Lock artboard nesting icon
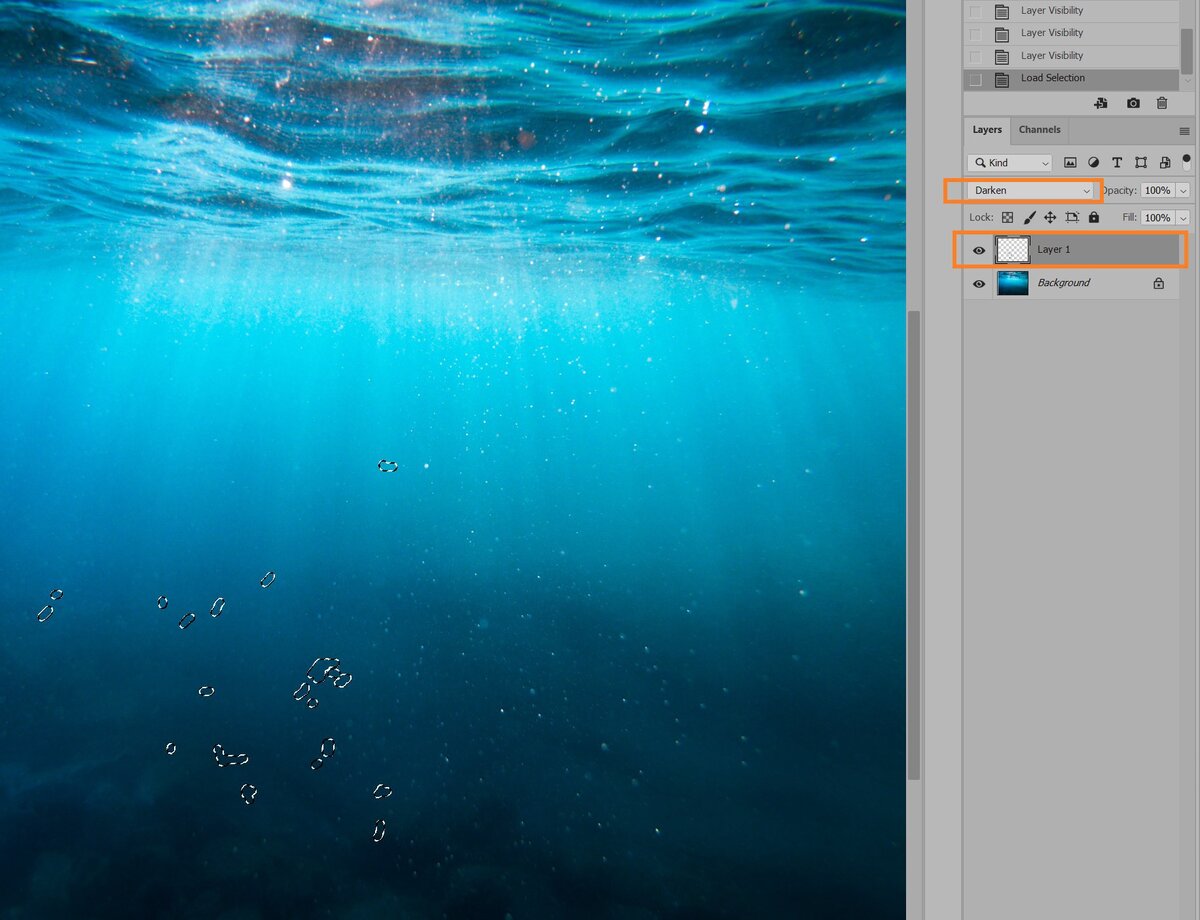Image resolution: width=1200 pixels, height=920 pixels. 1072,217
